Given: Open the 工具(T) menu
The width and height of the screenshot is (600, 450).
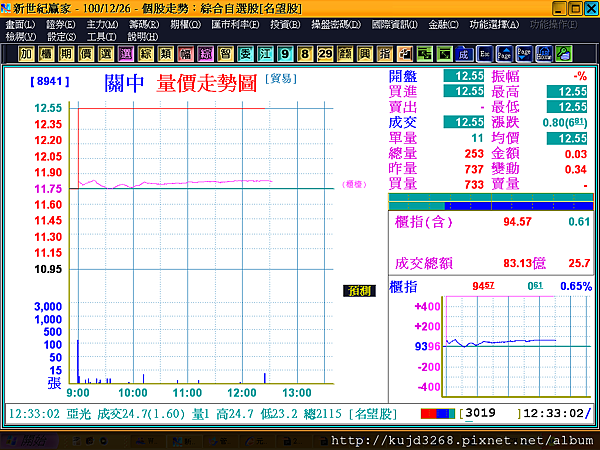Looking at the screenshot, I should point(101,37).
